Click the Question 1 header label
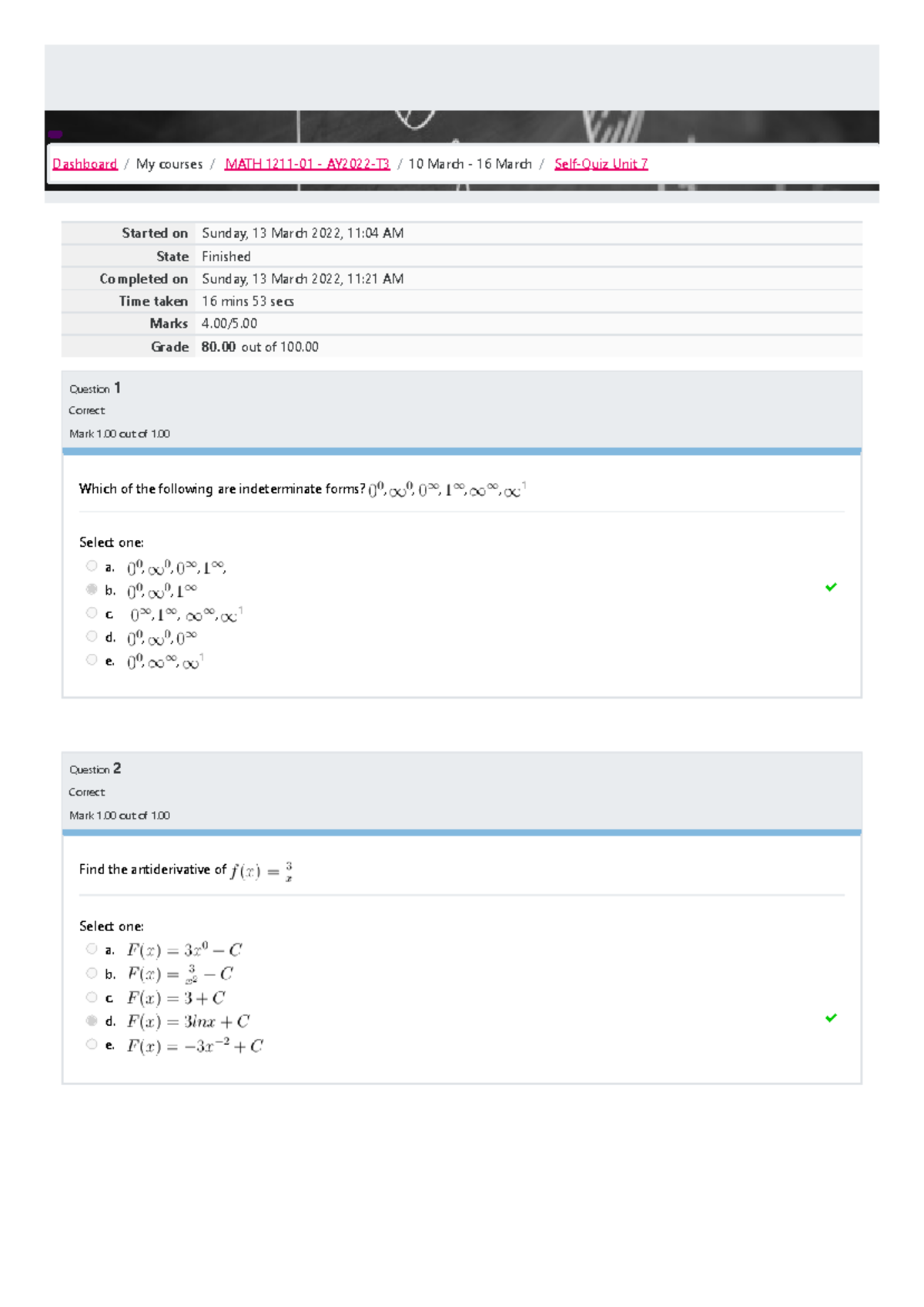 coord(95,388)
